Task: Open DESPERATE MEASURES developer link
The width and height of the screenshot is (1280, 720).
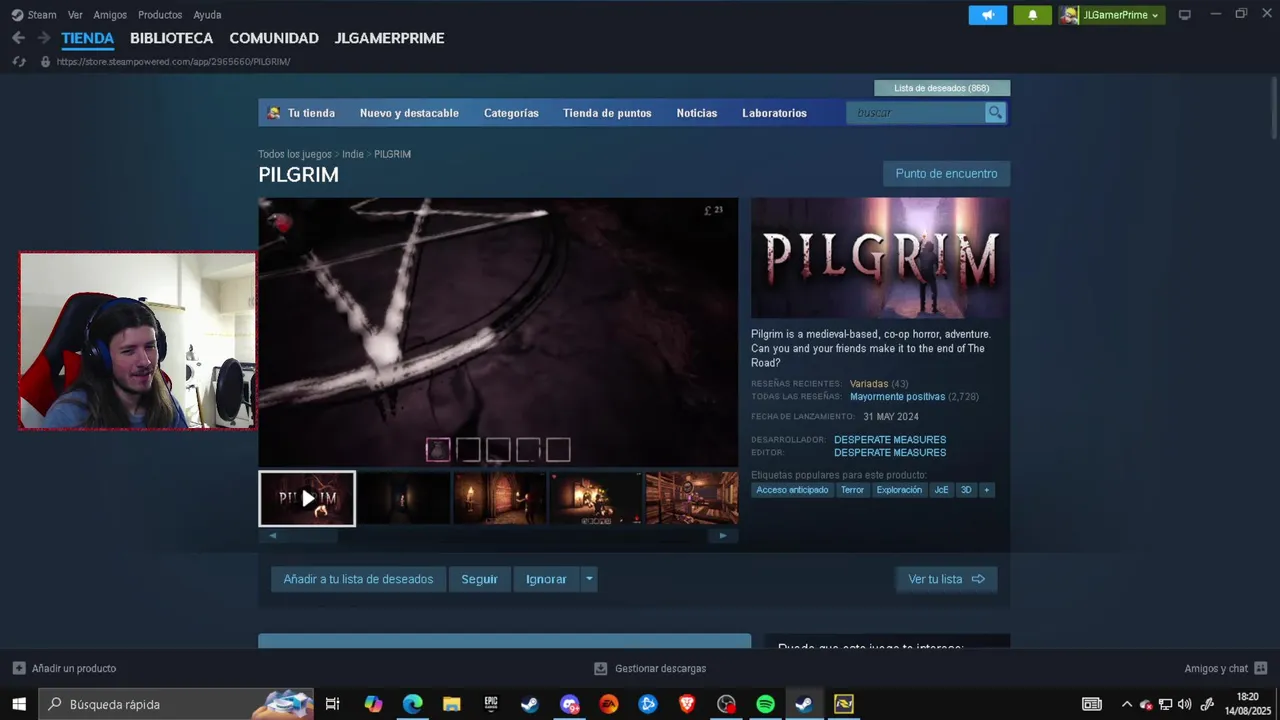Action: [890, 440]
